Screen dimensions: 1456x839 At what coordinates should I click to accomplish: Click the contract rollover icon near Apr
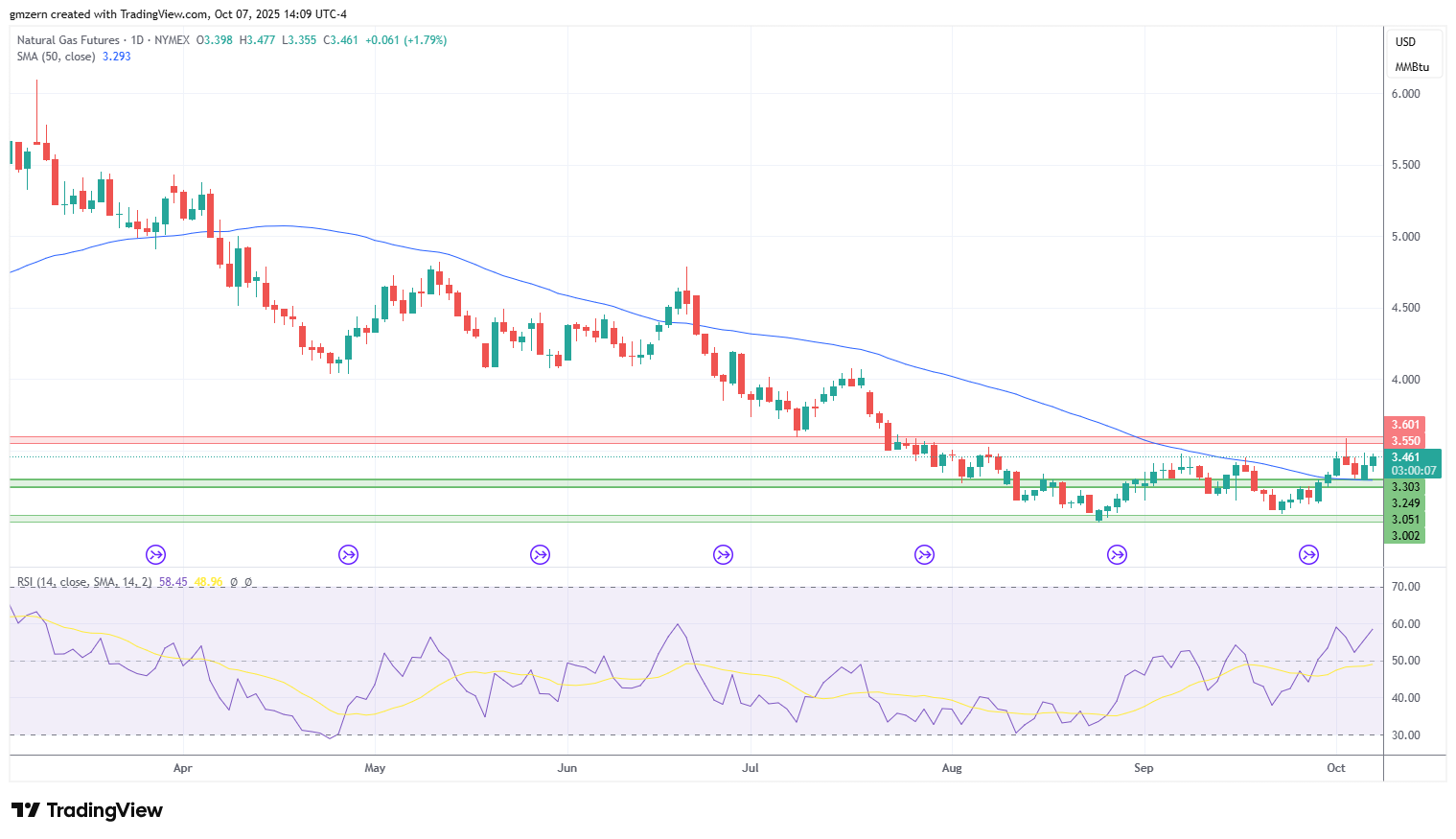pos(155,554)
